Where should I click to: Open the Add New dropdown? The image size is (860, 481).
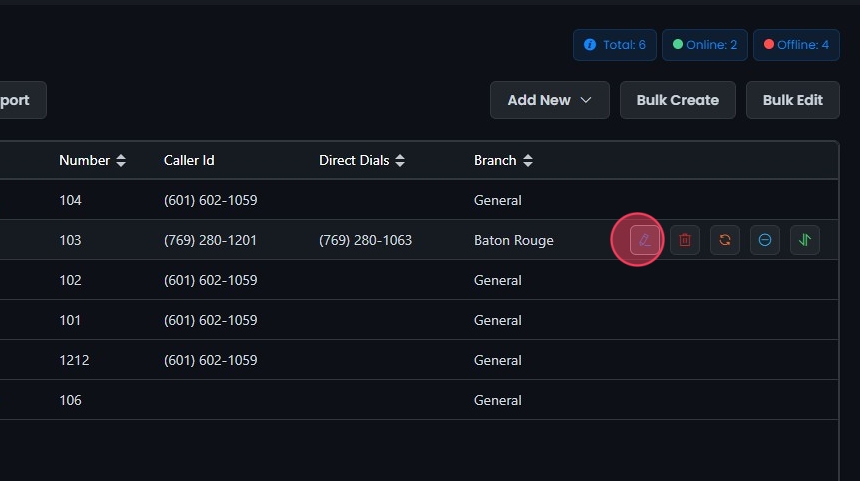(x=549, y=100)
